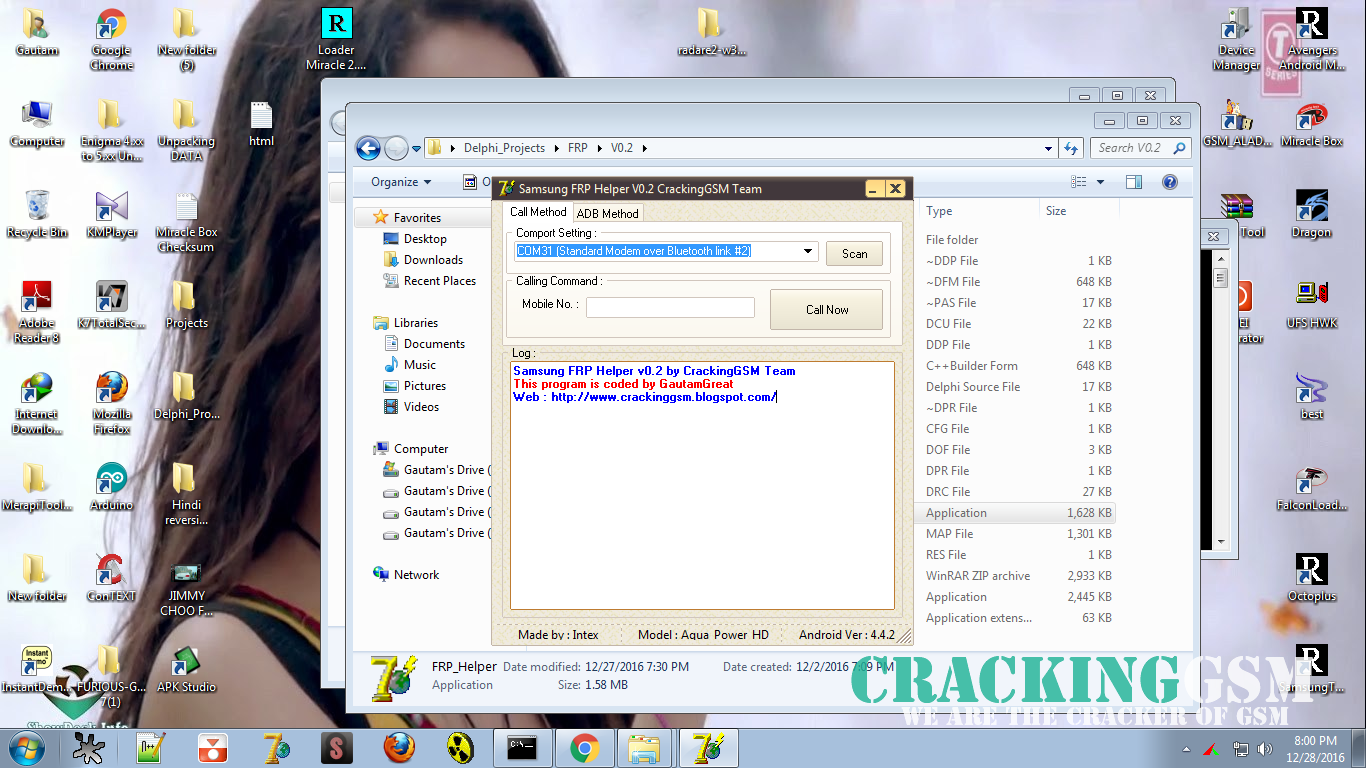Screen dimensions: 1366x768
Task: Click the FRP Helper icon in the taskbar
Action: (x=707, y=748)
